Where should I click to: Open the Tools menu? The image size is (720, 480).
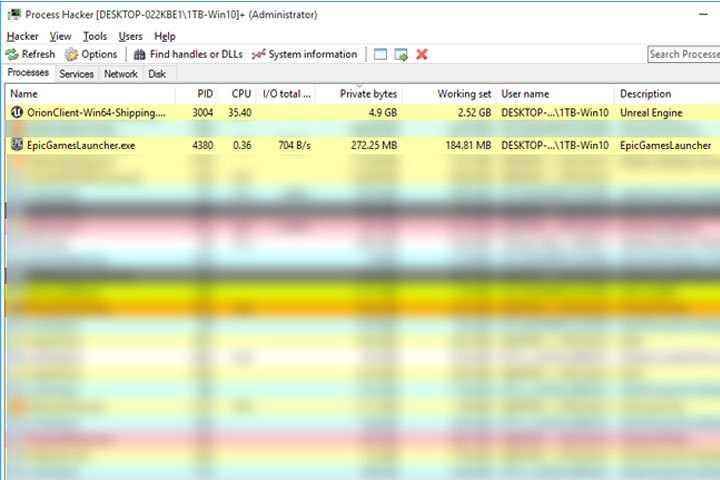pyautogui.click(x=95, y=36)
